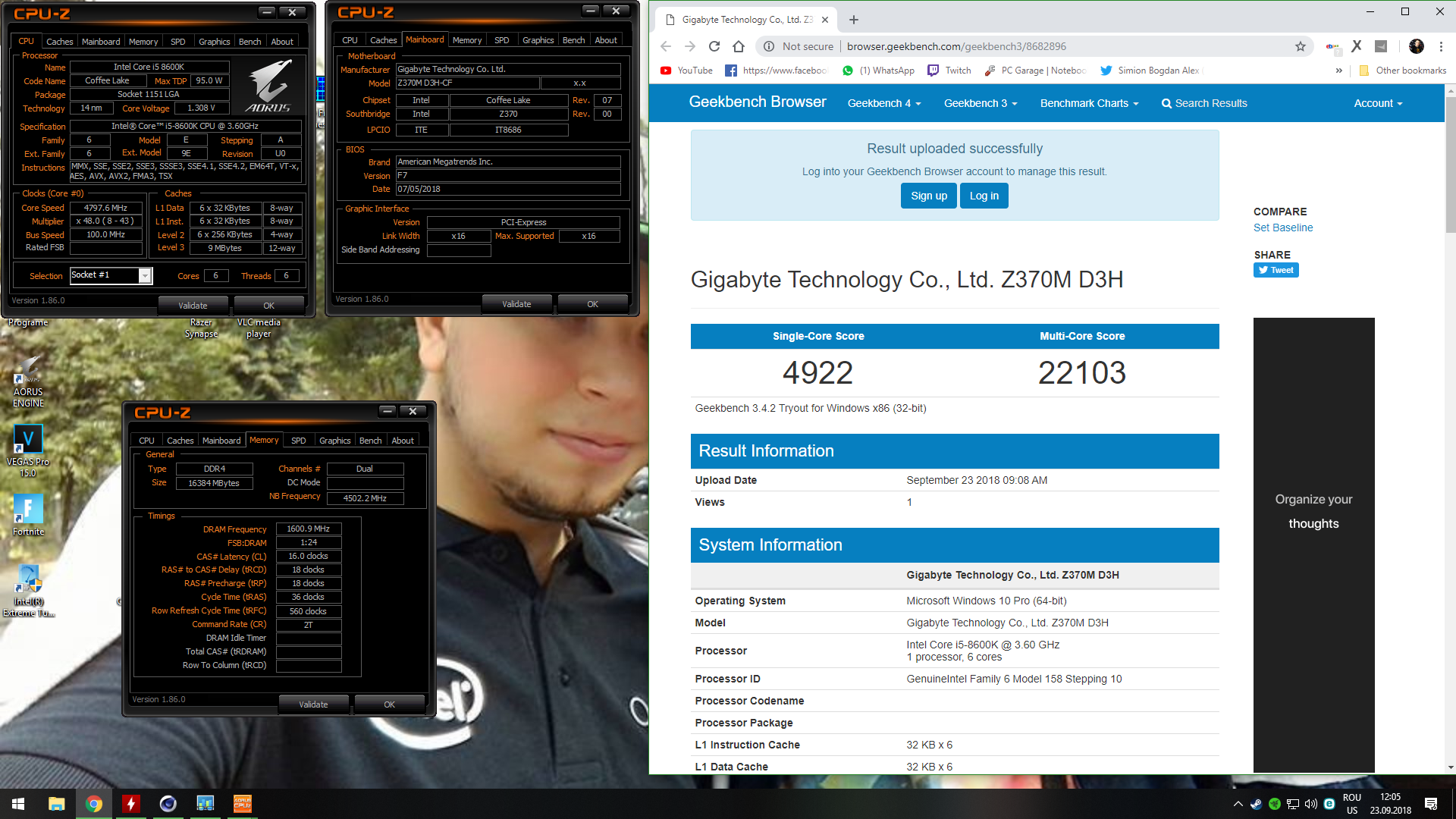
Task: Open Search Results in Geekbench Browser
Action: (1204, 103)
